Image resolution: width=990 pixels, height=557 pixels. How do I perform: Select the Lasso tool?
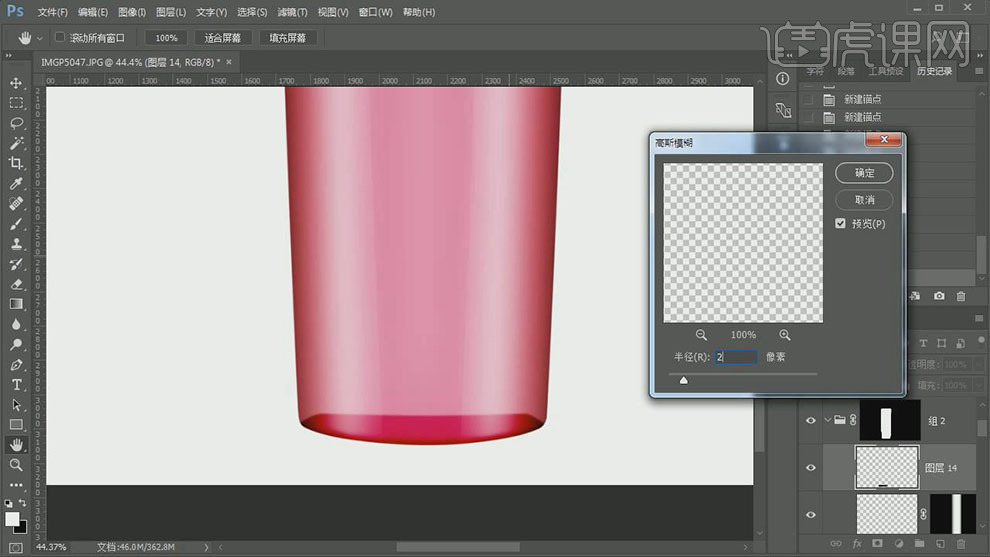(x=16, y=123)
